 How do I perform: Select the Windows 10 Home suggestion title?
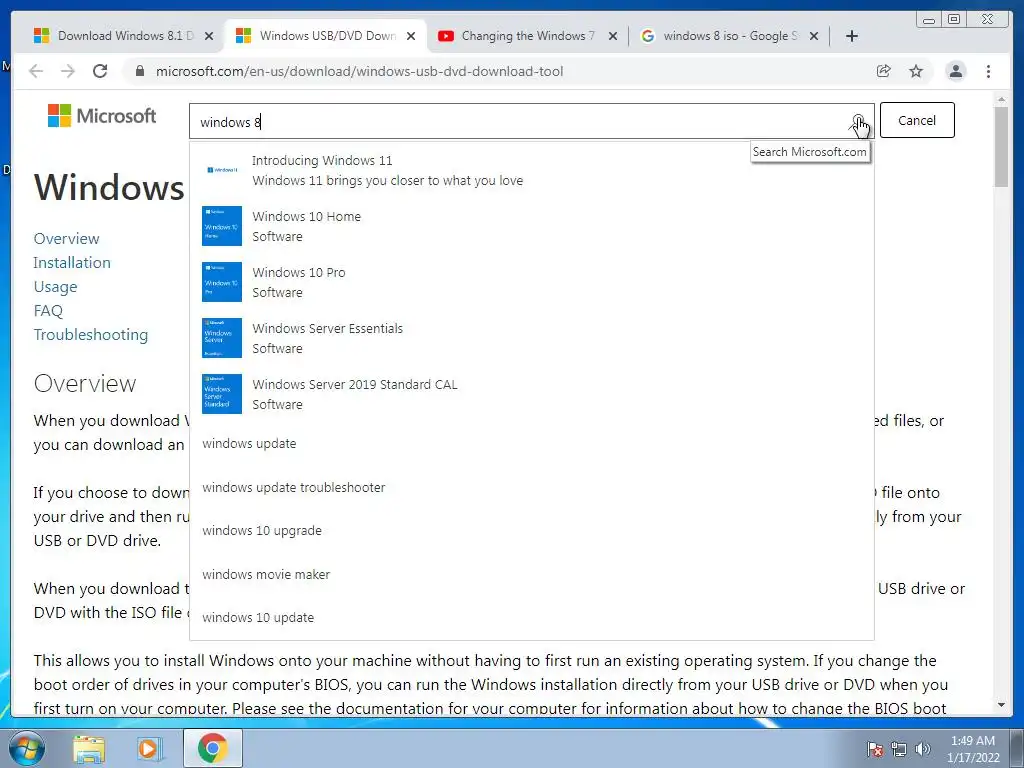pyautogui.click(x=306, y=217)
